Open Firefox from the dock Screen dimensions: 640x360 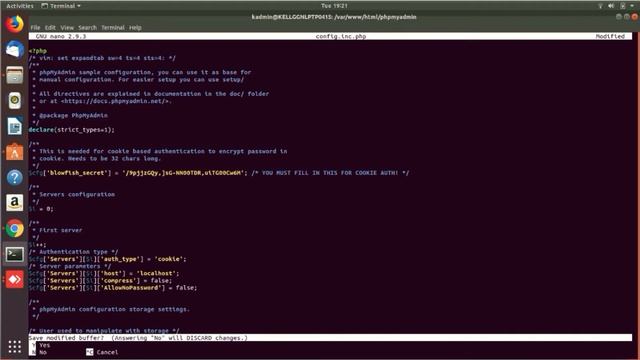[x=15, y=24]
